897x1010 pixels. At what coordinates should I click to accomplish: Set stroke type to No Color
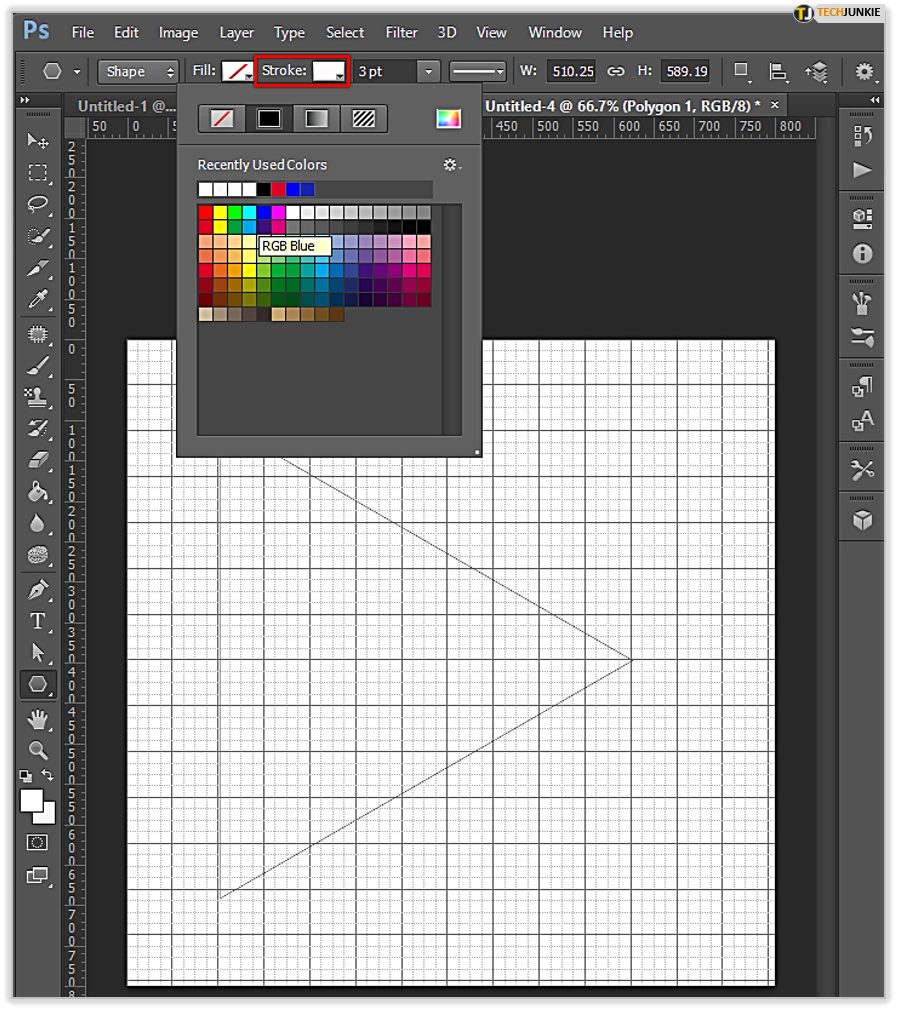pos(222,119)
